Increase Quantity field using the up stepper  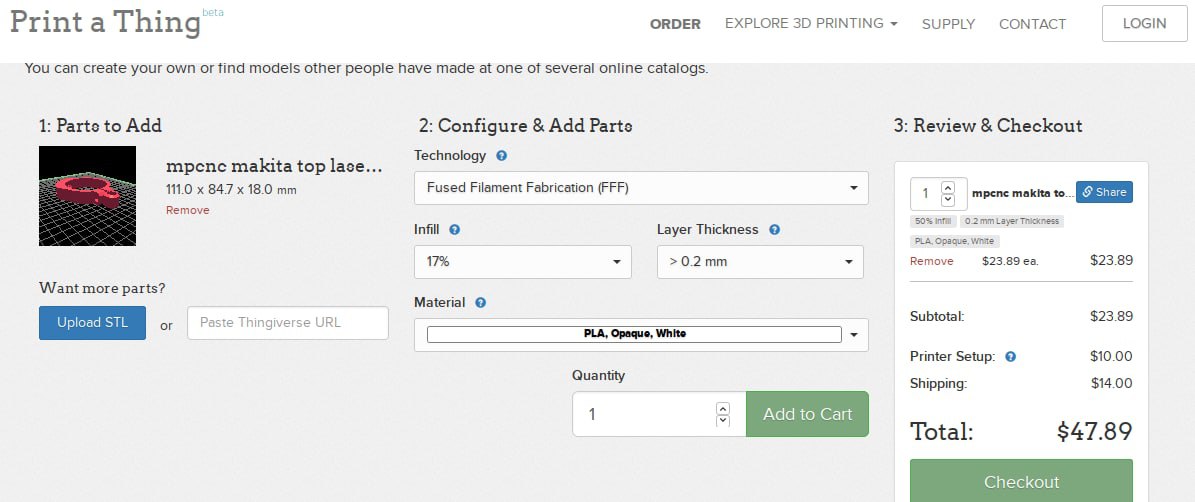[723, 408]
